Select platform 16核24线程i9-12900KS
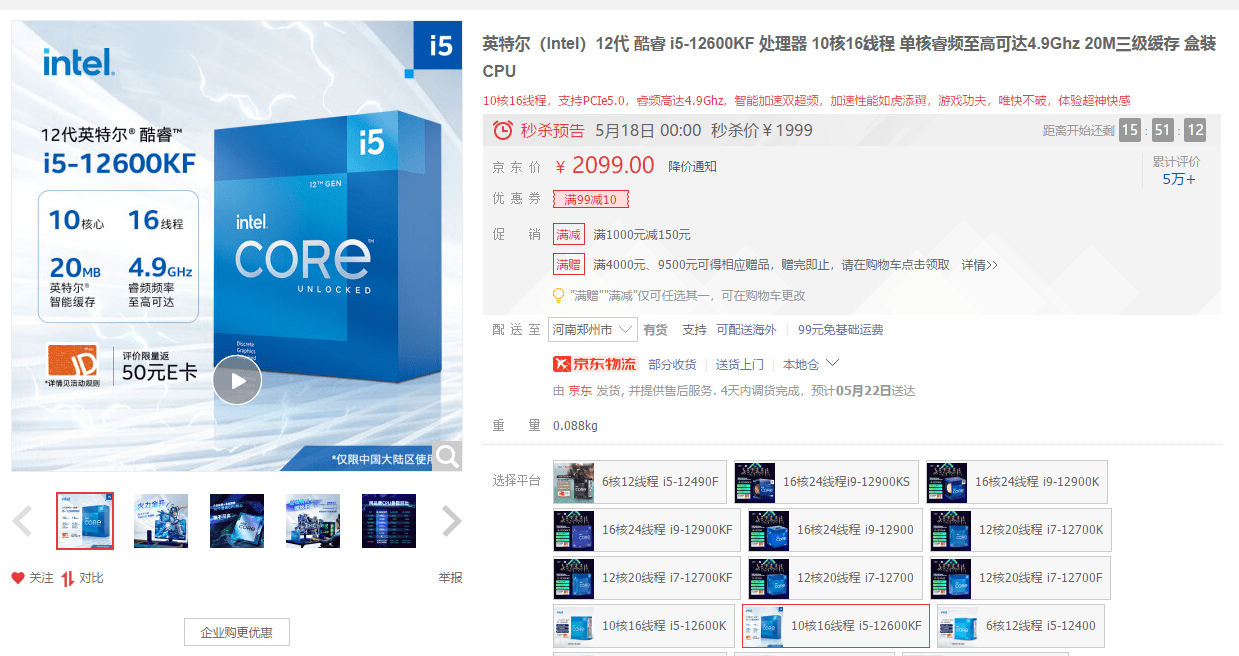This screenshot has height=656, width=1239. pyautogui.click(x=826, y=482)
